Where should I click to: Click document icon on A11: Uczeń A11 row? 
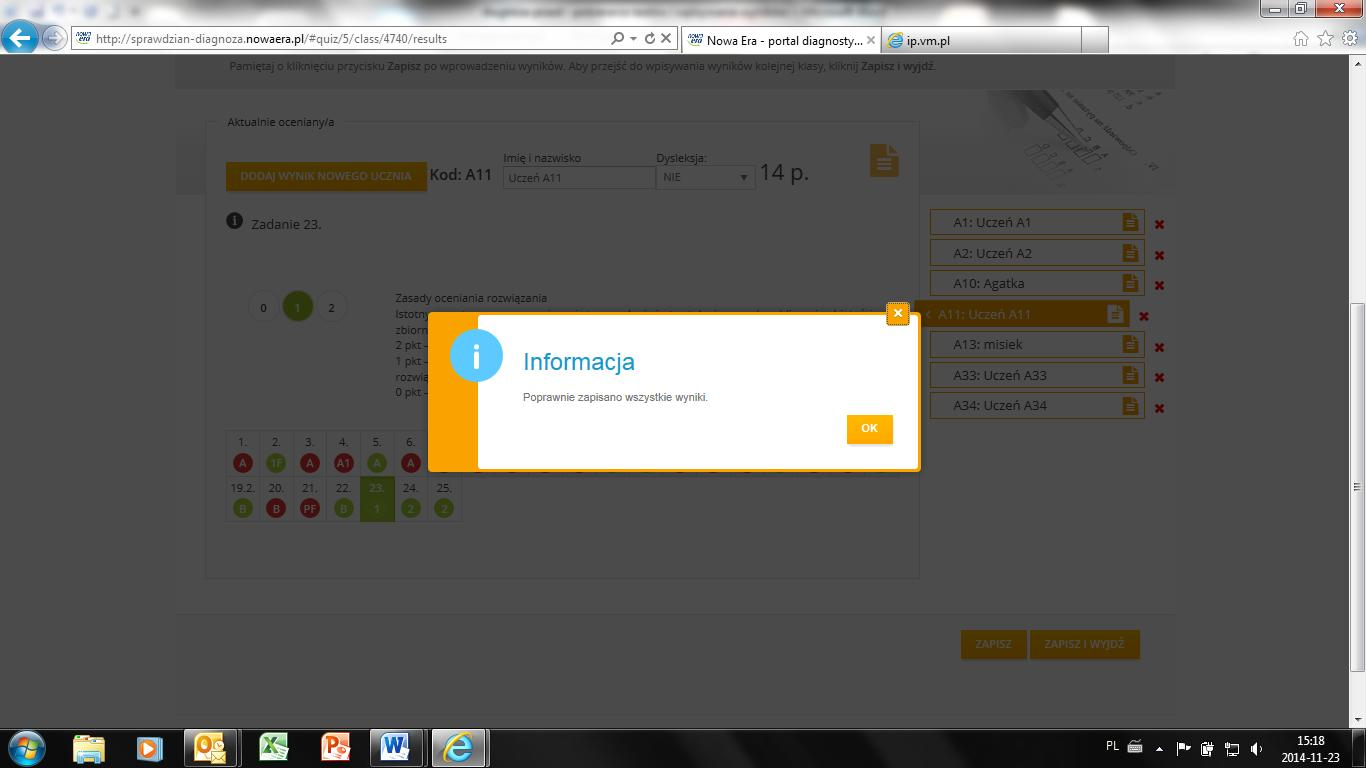[1115, 314]
